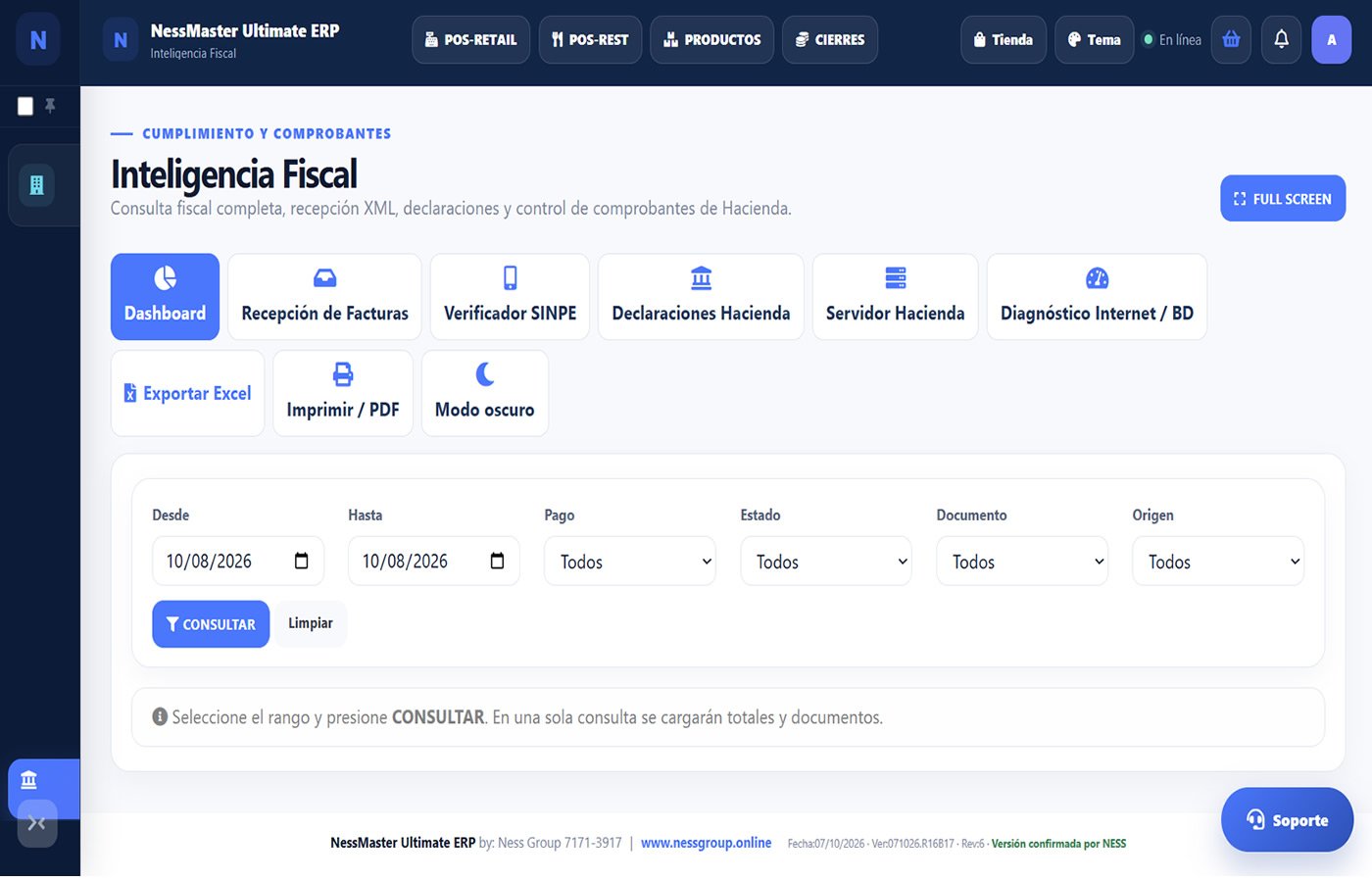This screenshot has width=1372, height=882.
Task: Select the bank icon in left sidebar
Action: point(29,780)
